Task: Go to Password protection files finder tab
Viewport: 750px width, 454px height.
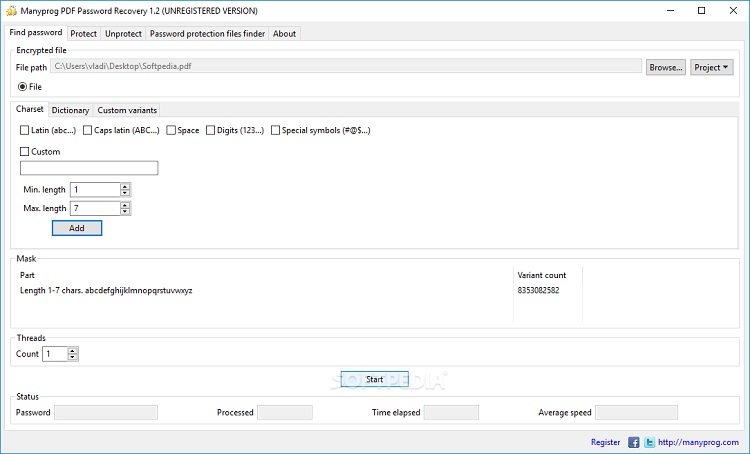Action: click(x=208, y=33)
